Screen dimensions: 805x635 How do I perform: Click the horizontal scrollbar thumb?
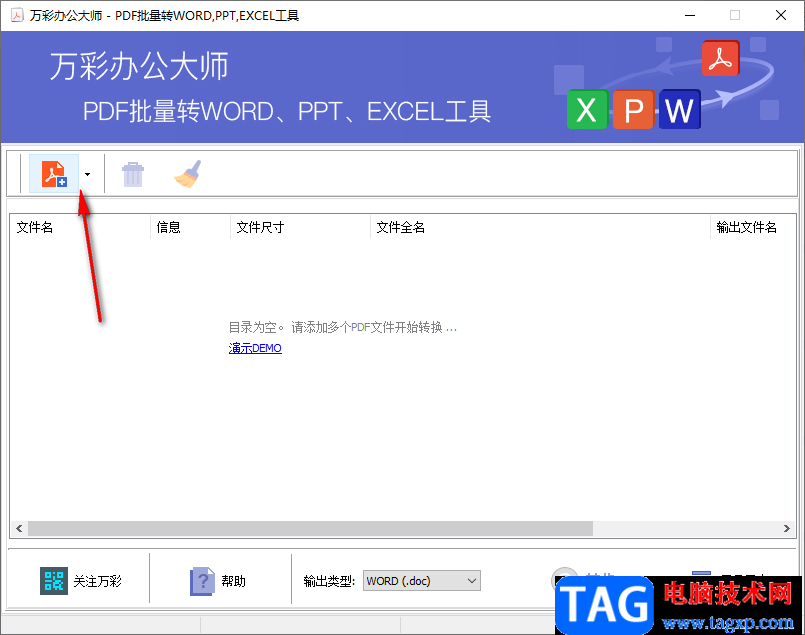pyautogui.click(x=310, y=528)
